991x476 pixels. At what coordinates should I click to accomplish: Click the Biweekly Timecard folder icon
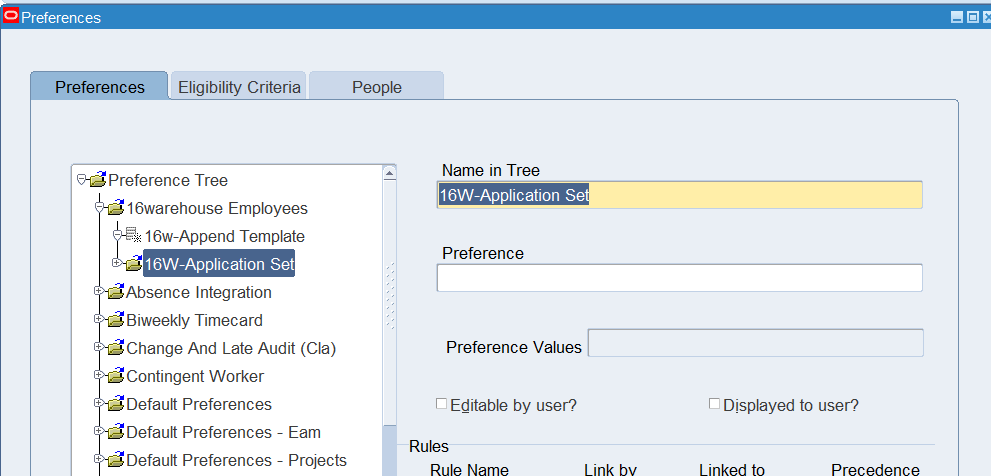(x=115, y=321)
